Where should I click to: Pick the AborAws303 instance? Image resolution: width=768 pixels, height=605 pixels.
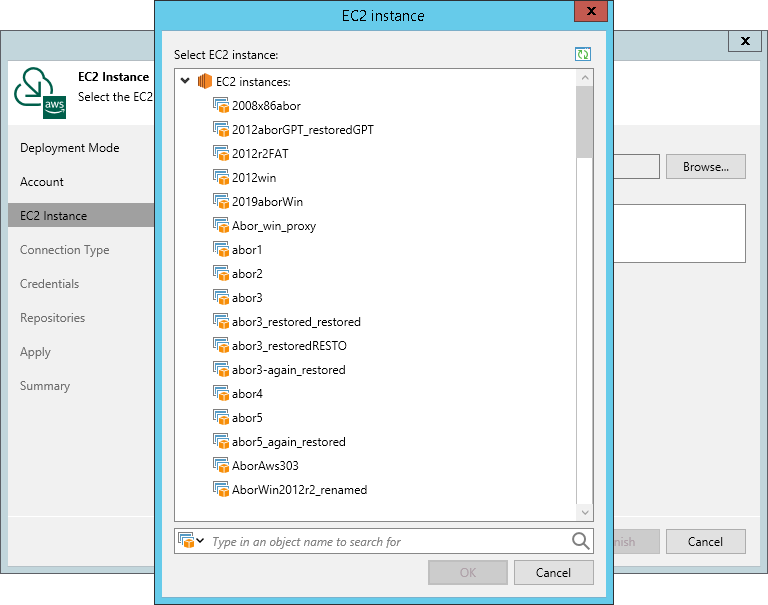[x=265, y=466]
